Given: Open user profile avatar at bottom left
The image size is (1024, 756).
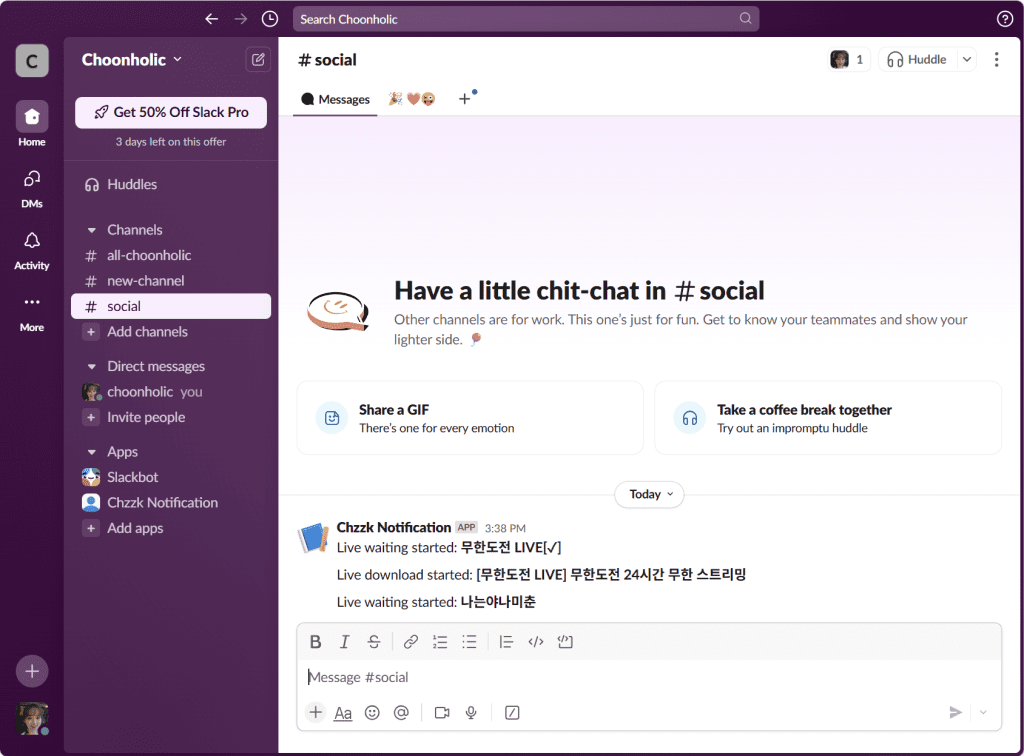Looking at the screenshot, I should click(x=32, y=718).
